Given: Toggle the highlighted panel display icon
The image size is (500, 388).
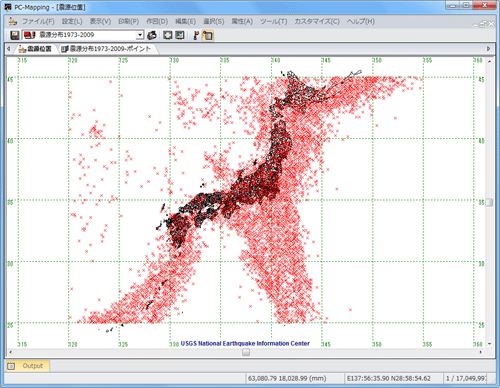Looking at the screenshot, I should 208,35.
